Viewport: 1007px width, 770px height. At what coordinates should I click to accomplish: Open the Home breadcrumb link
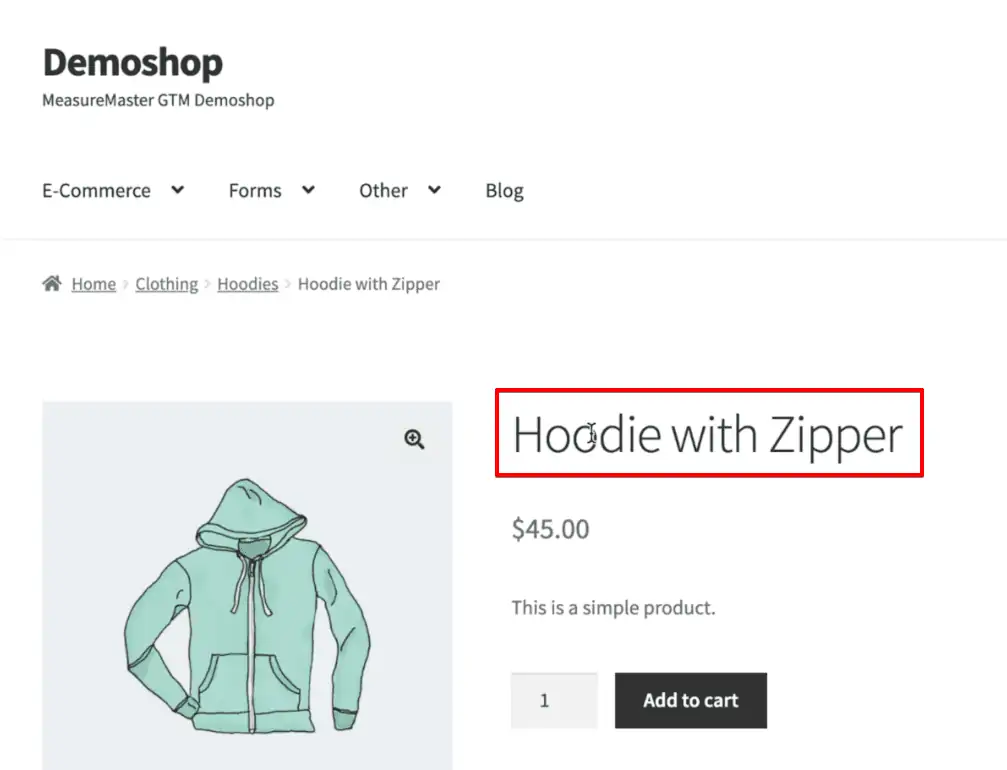tap(93, 283)
